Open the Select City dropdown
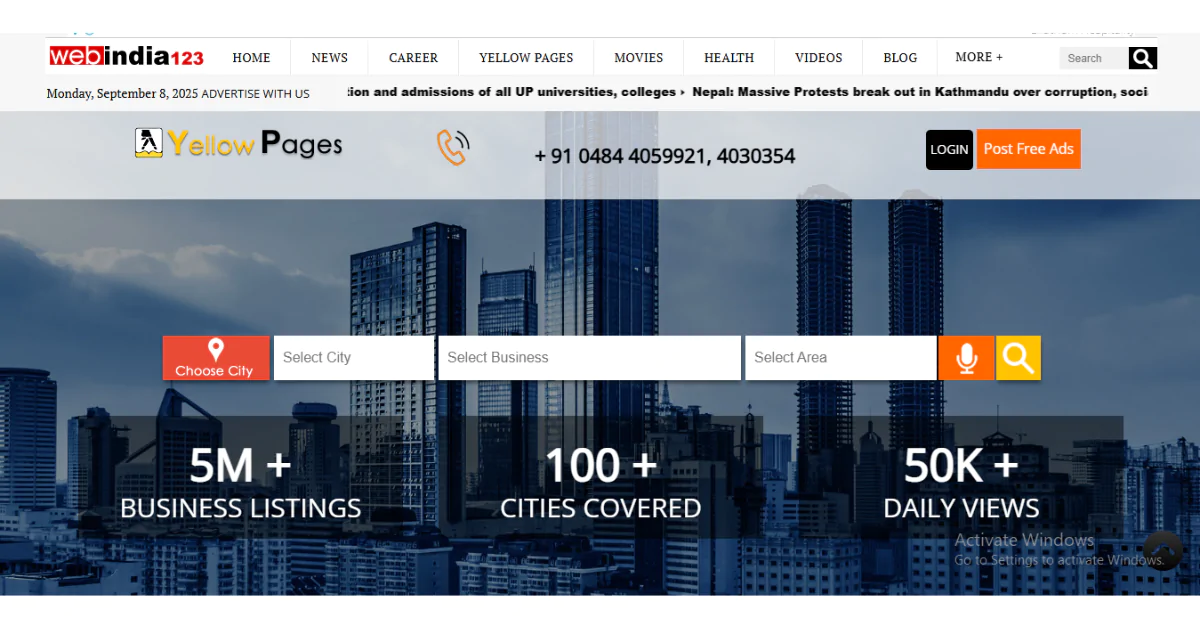1200x628 pixels. [x=353, y=357]
